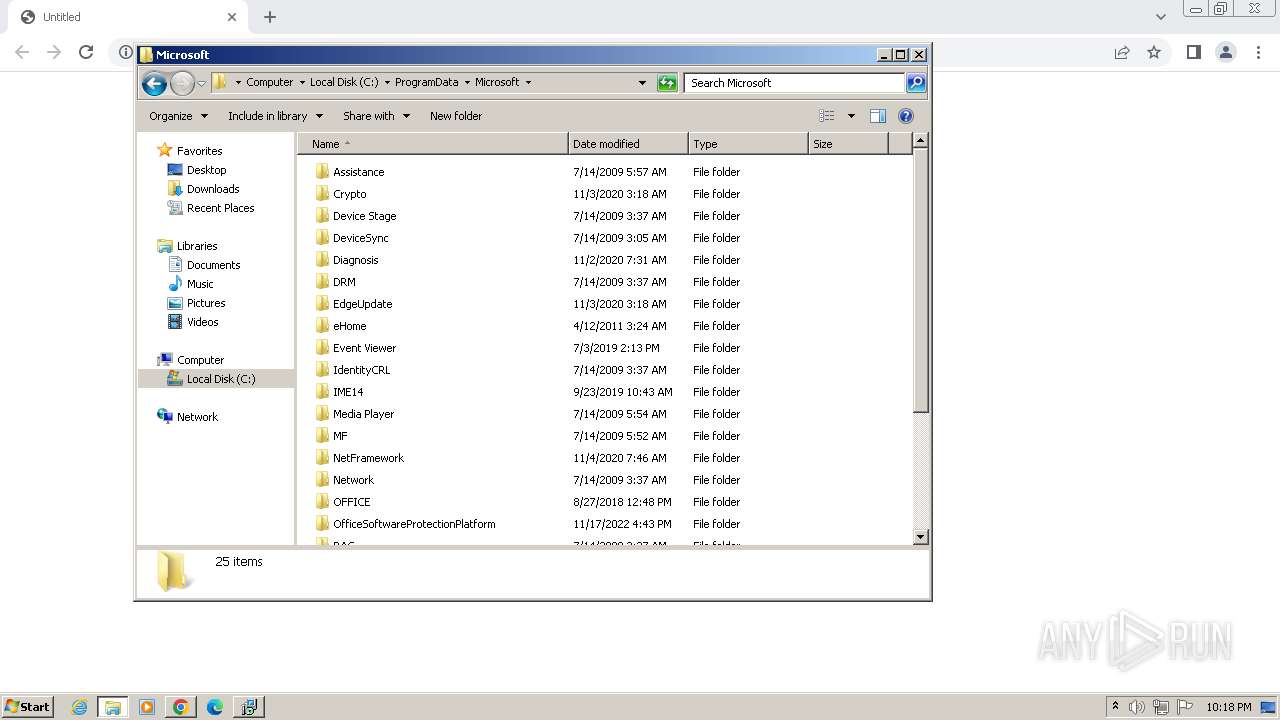Sort by the Name column header

(433, 144)
